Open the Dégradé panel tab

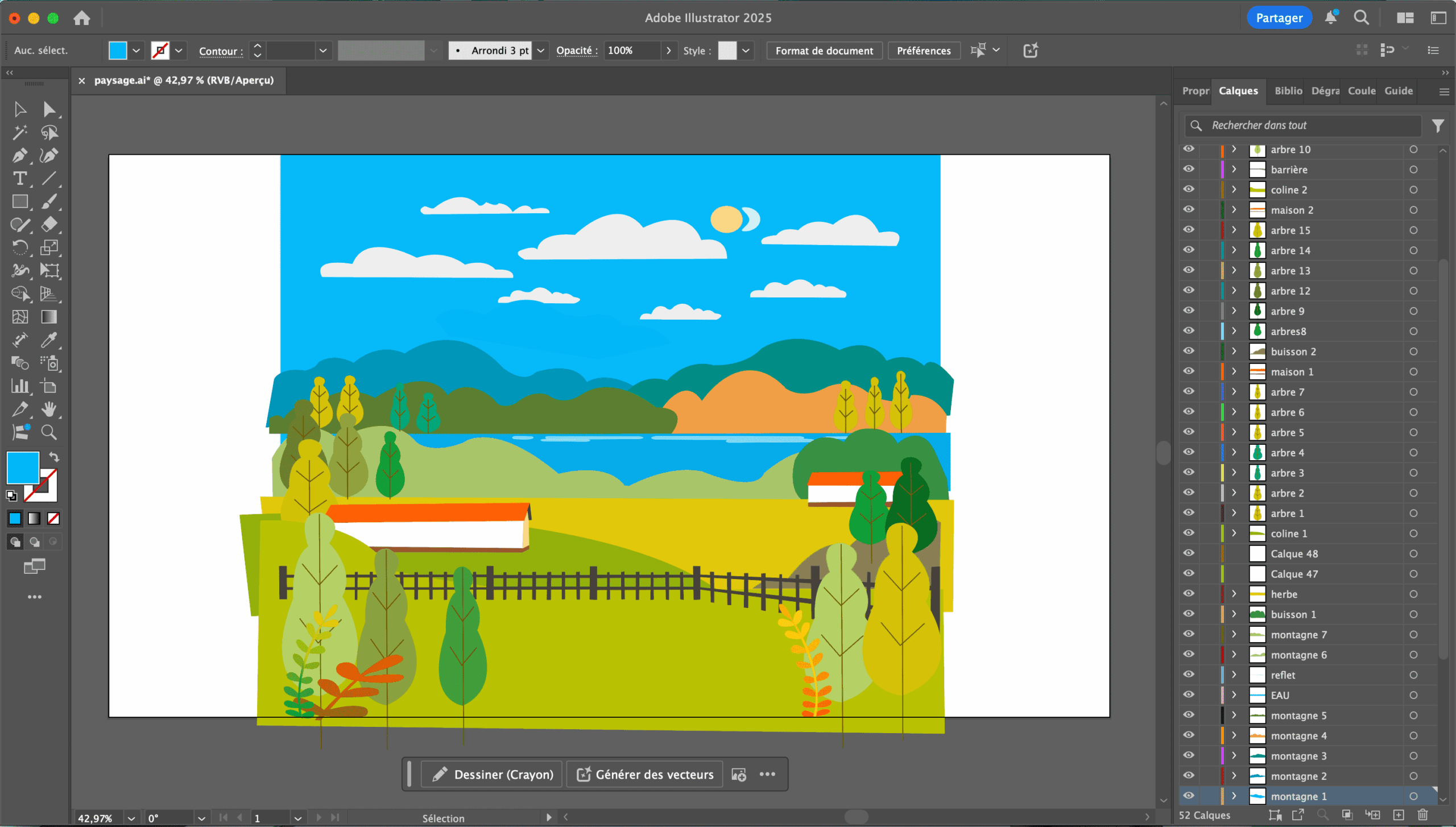tap(1325, 91)
